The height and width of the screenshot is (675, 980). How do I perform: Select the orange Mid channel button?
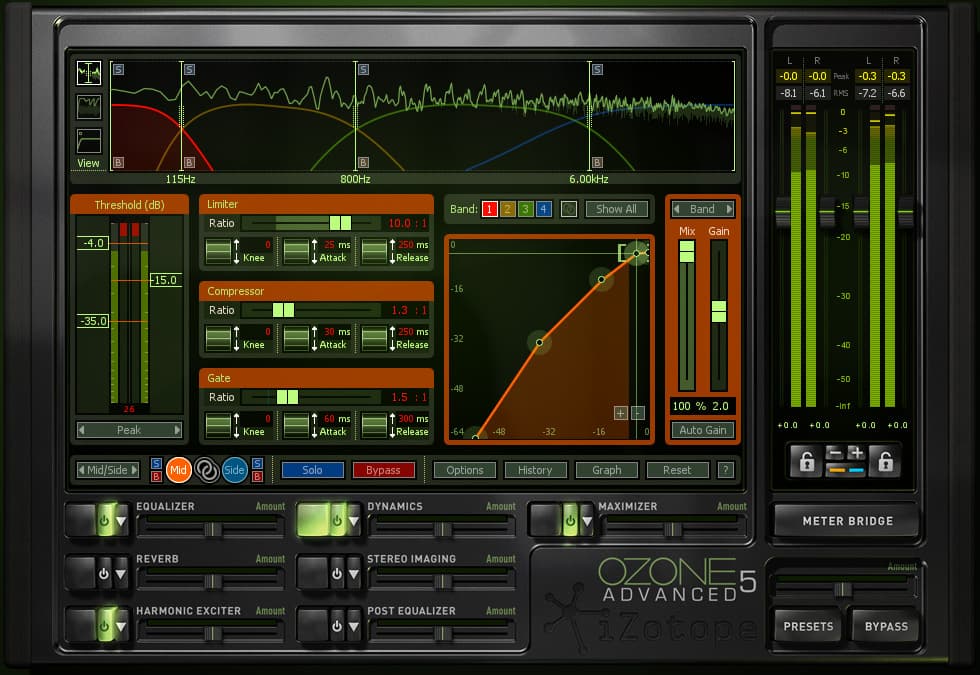[x=178, y=470]
